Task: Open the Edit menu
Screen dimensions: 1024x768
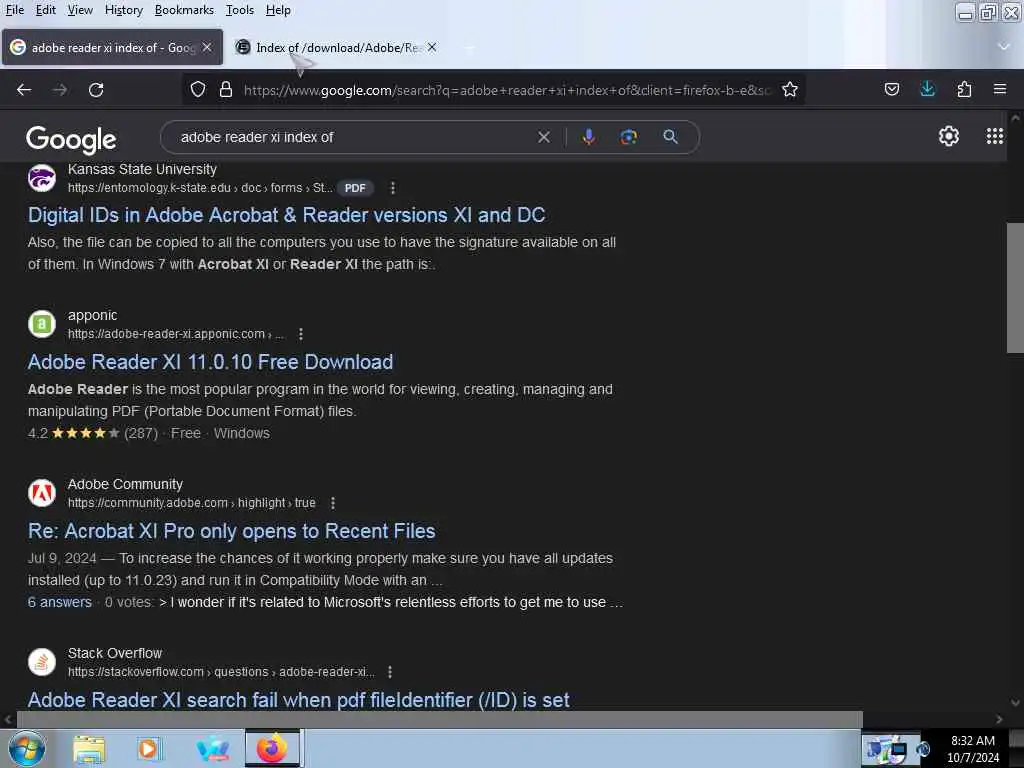Action: point(45,10)
